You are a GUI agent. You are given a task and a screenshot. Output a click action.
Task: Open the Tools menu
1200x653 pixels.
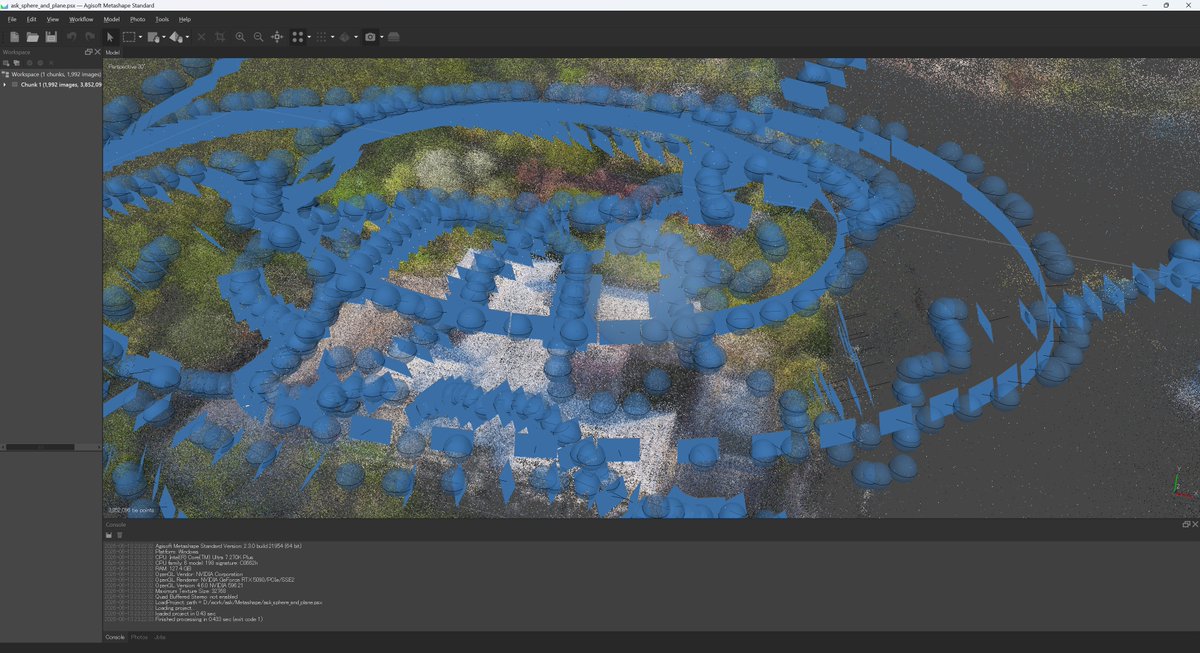click(162, 19)
